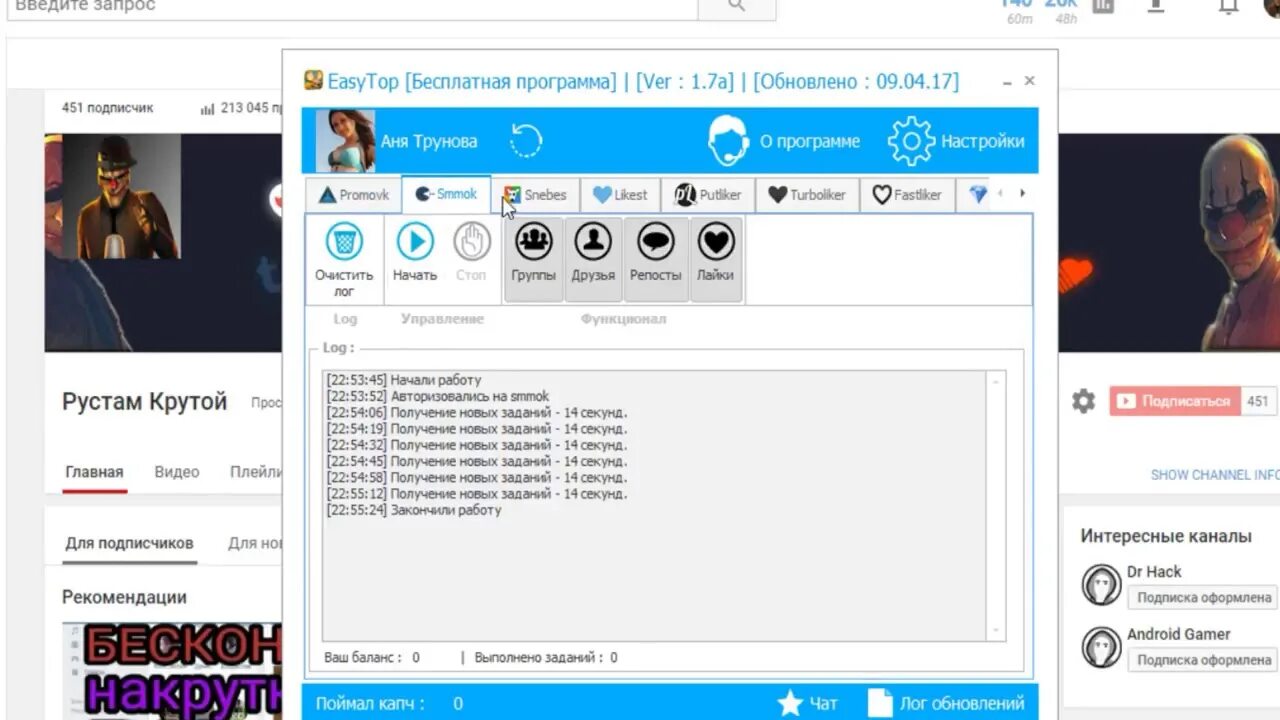Click log line 'Начали работу'
The image size is (1280, 720).
point(404,380)
